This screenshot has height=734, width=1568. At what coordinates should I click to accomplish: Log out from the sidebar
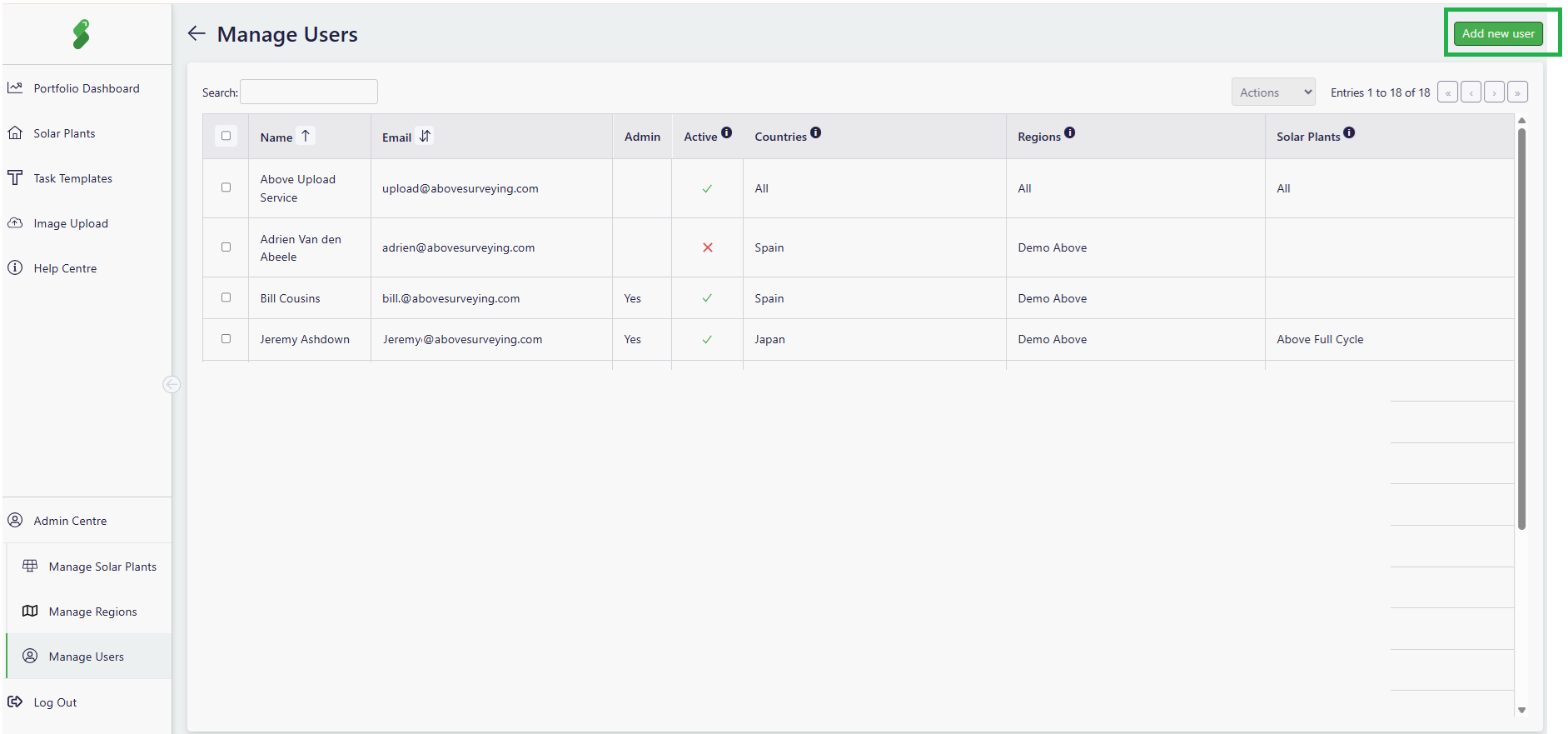point(55,702)
